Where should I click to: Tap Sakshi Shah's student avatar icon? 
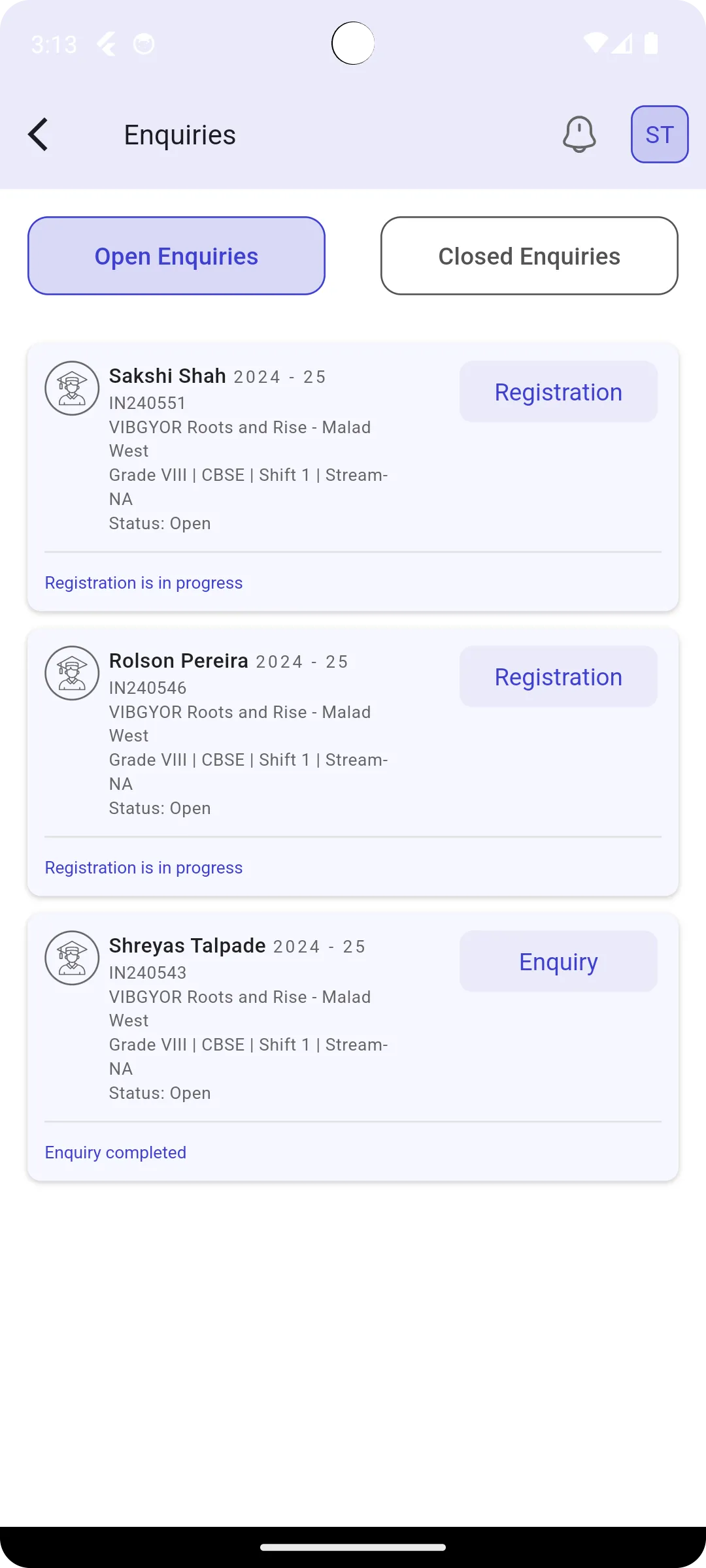[x=72, y=388]
